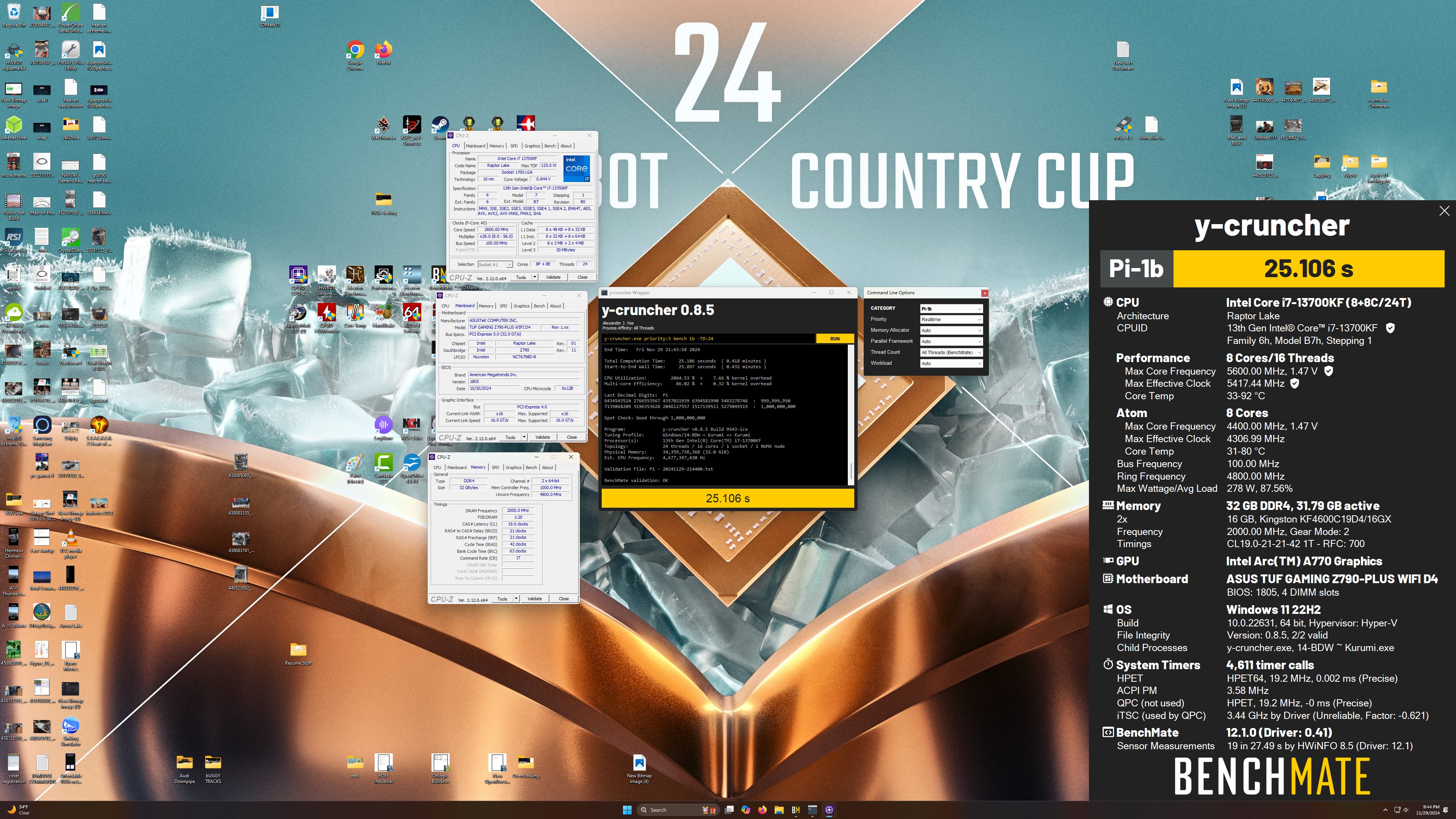
Task: Show hidden system tray icons
Action: click(1385, 810)
